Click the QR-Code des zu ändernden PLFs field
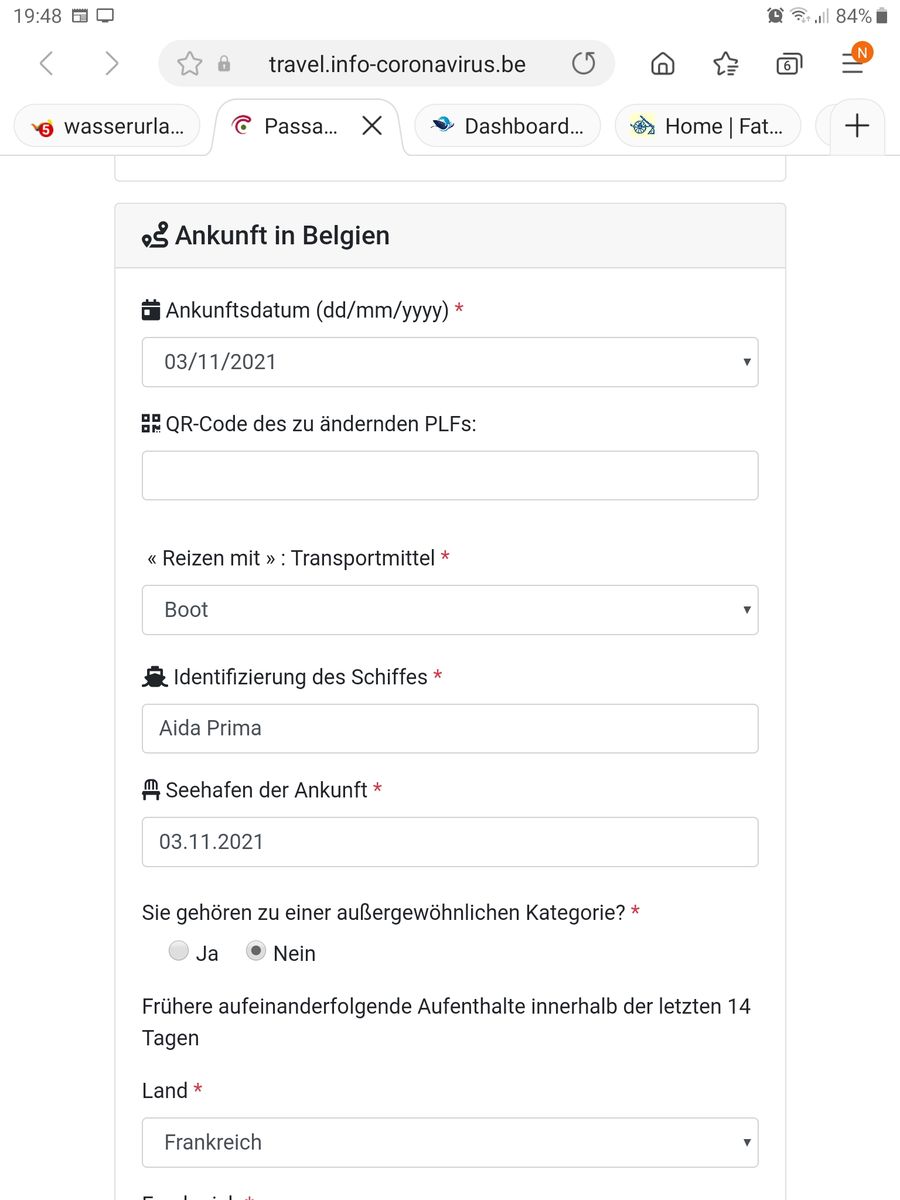 click(449, 475)
